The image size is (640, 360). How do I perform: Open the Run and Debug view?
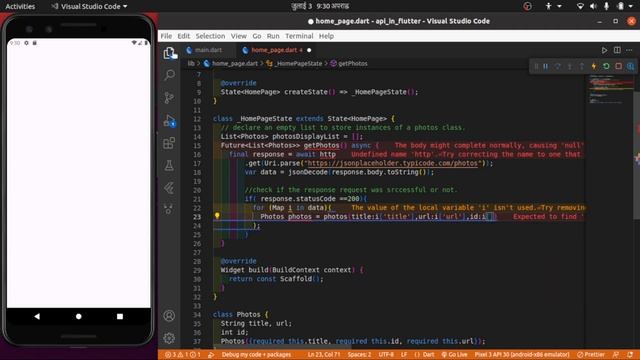[x=169, y=120]
